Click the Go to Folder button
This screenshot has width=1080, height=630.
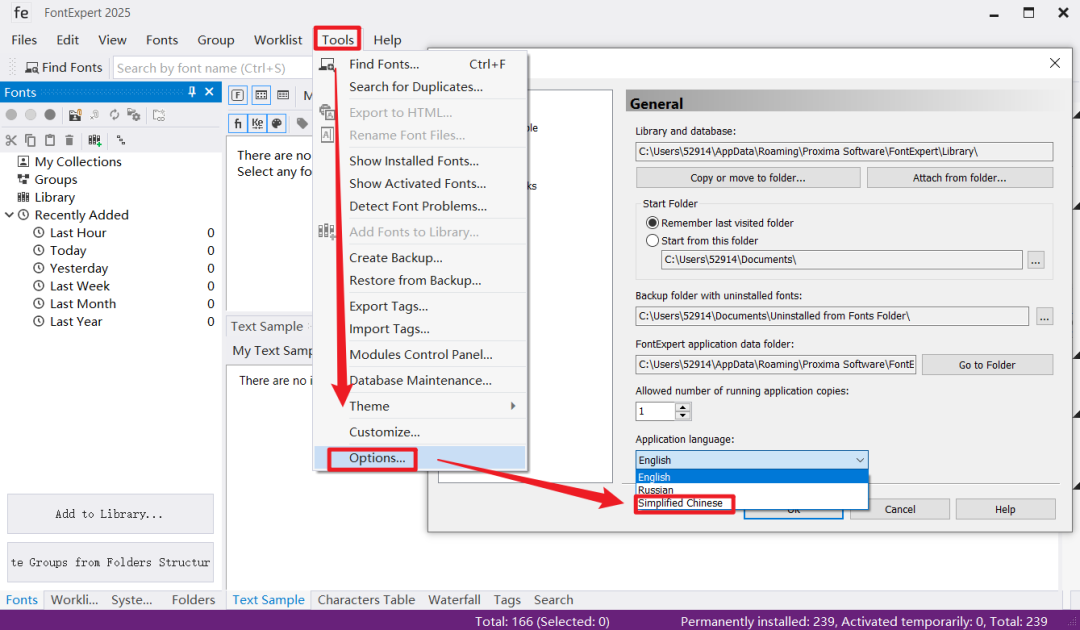coord(987,365)
